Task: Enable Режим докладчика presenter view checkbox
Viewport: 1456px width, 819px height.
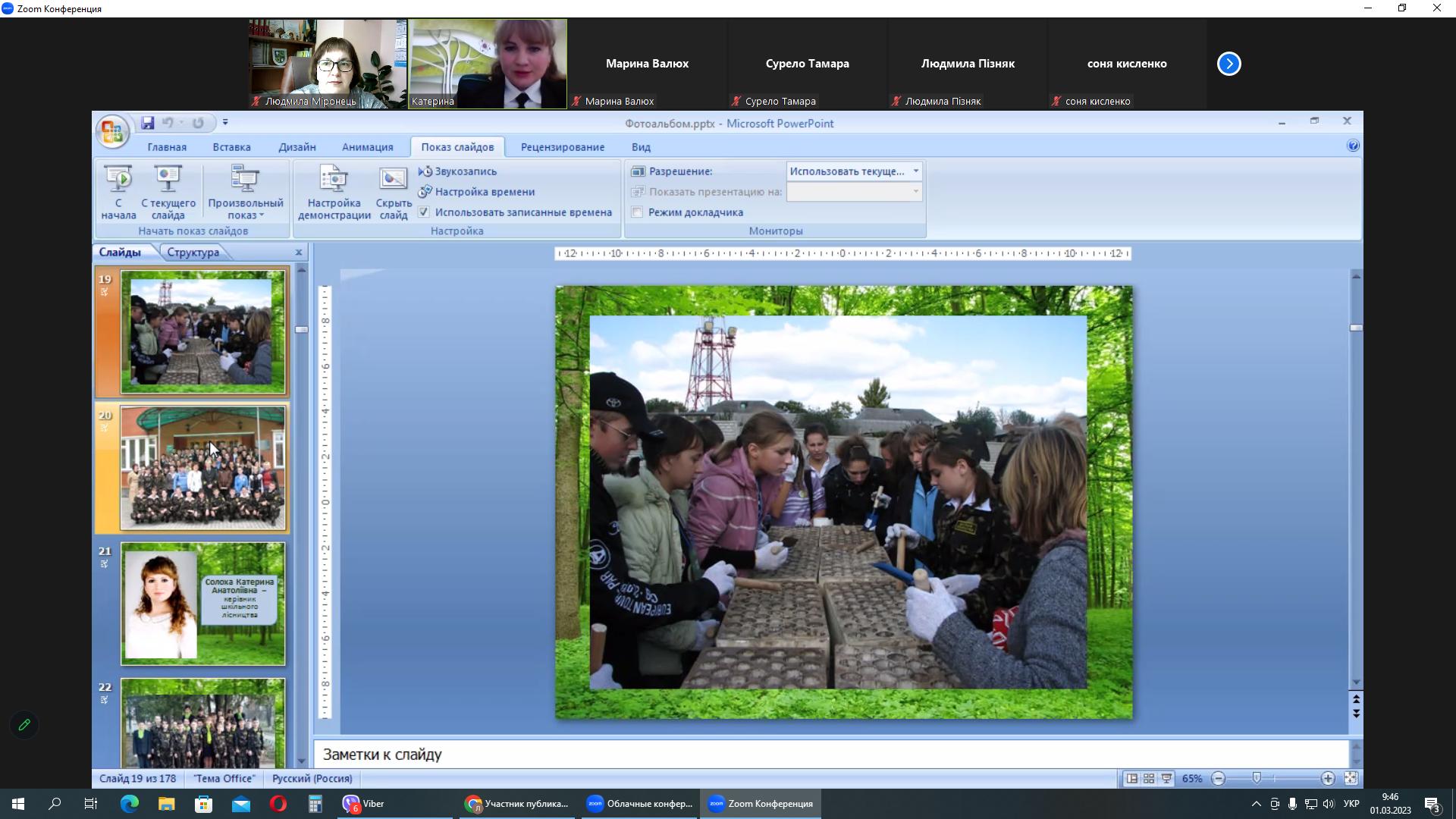Action: point(638,212)
